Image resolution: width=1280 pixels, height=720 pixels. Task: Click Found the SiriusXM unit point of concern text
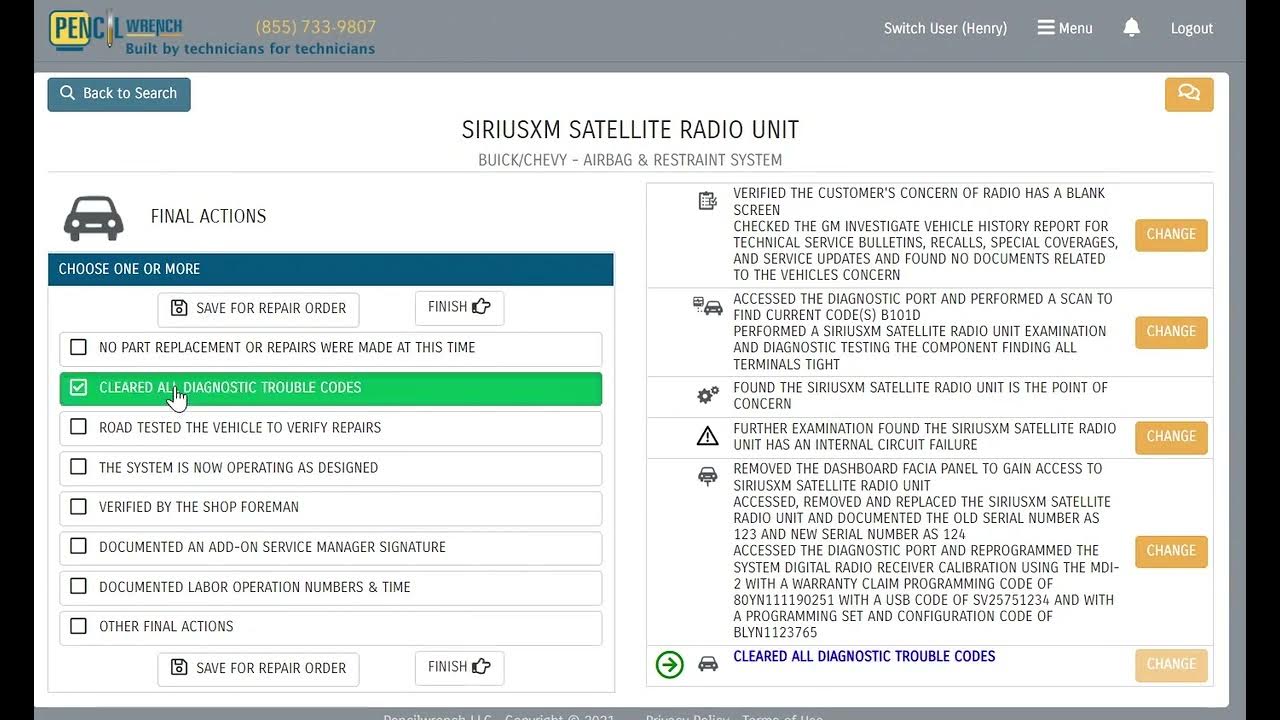pos(920,396)
